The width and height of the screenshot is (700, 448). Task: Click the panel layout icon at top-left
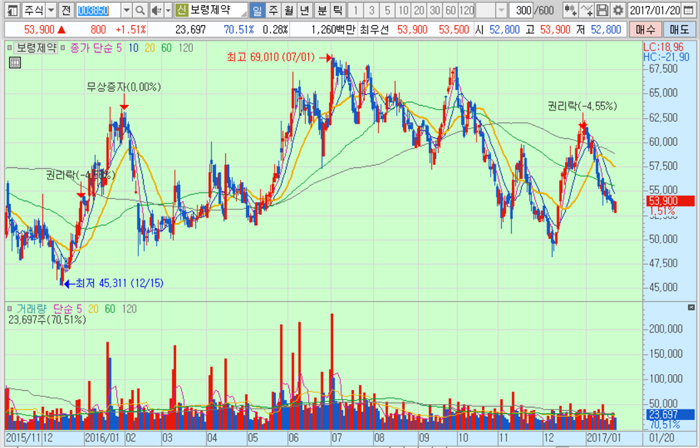[x=9, y=10]
